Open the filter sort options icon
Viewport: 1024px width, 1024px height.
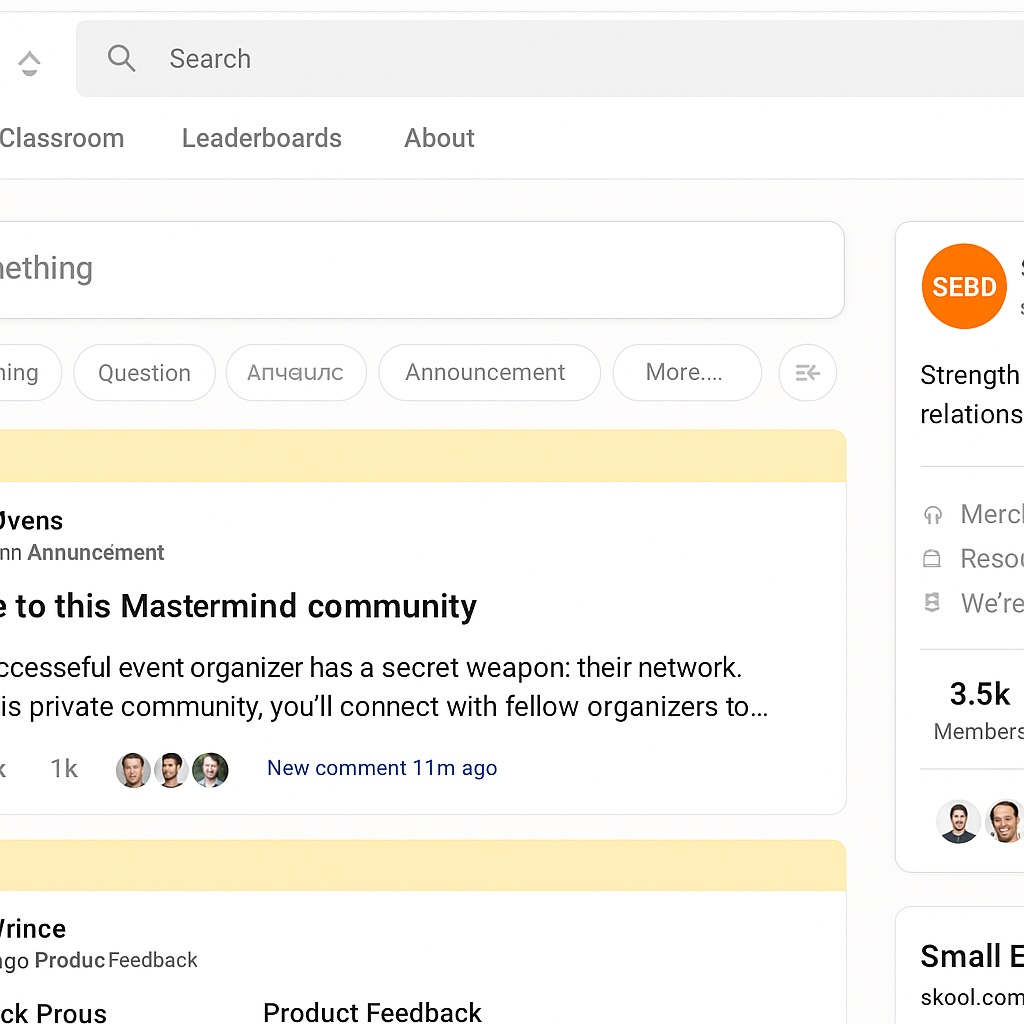pyautogui.click(x=807, y=373)
